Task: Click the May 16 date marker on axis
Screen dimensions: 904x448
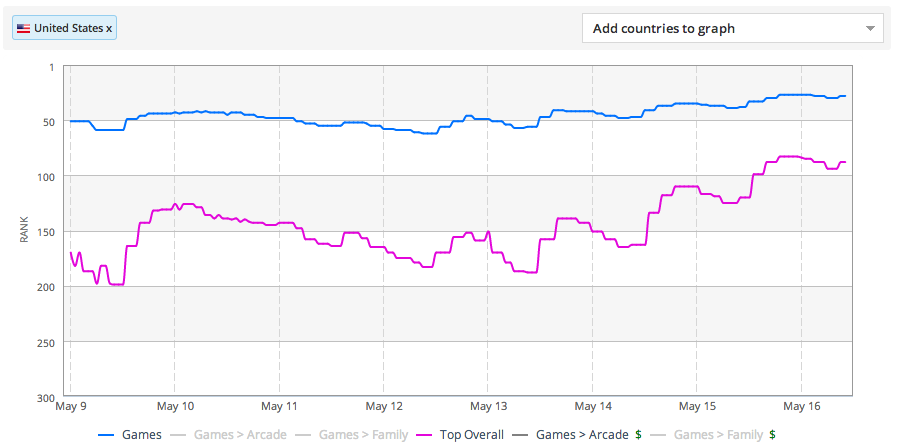Action: click(802, 406)
